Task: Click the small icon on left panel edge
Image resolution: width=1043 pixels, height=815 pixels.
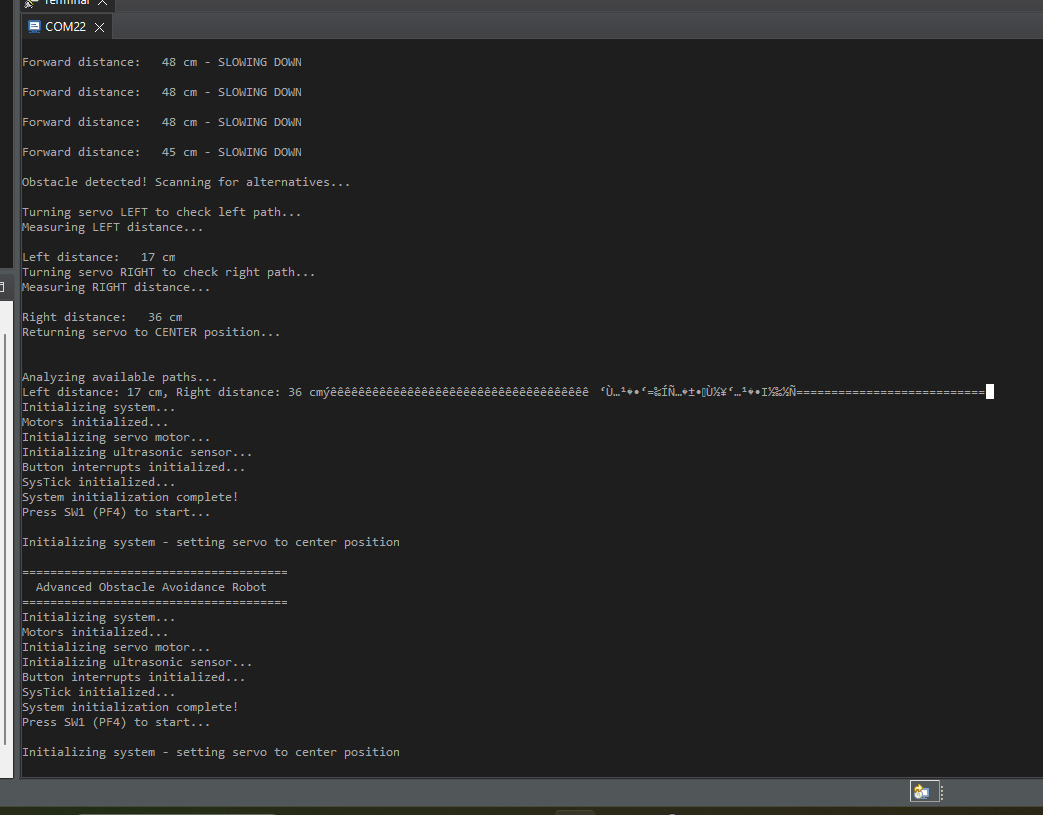Action: click(x=2, y=287)
